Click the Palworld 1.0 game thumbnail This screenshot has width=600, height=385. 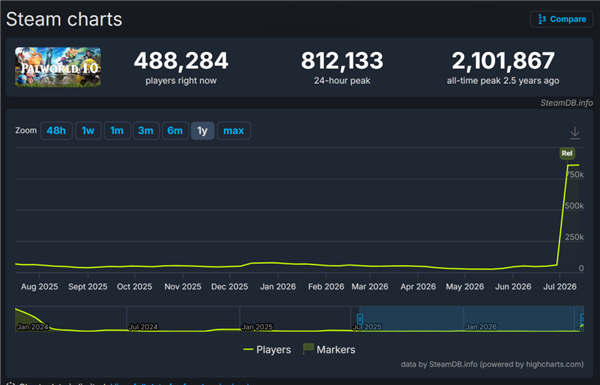pos(58,67)
